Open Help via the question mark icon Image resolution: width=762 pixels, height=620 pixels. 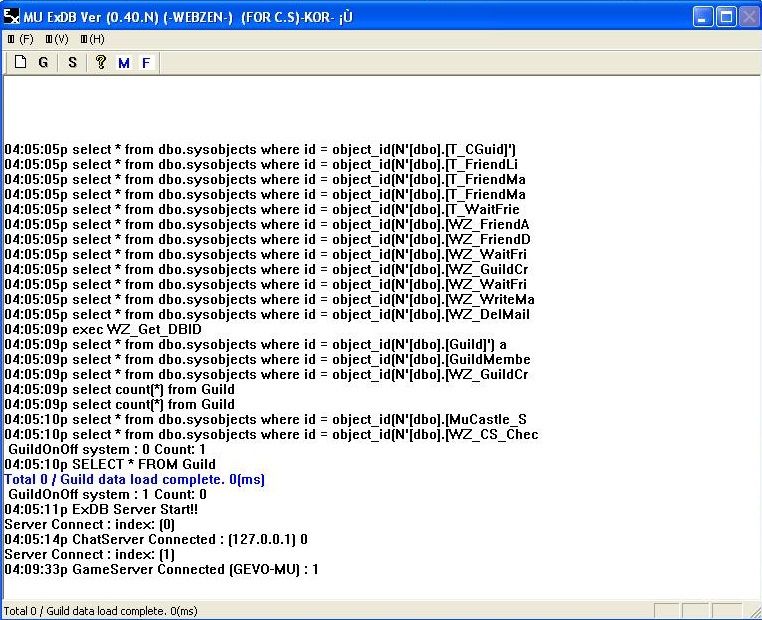coord(100,62)
